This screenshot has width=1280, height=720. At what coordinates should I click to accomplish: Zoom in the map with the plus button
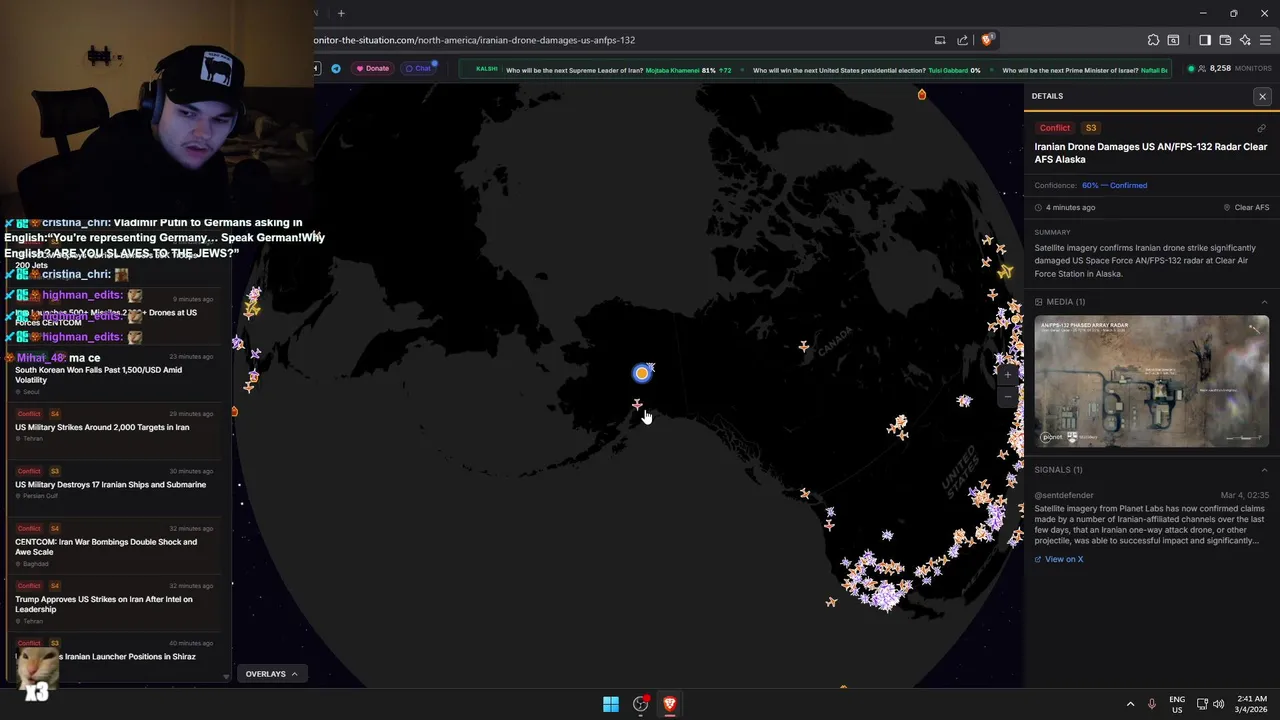[1008, 375]
